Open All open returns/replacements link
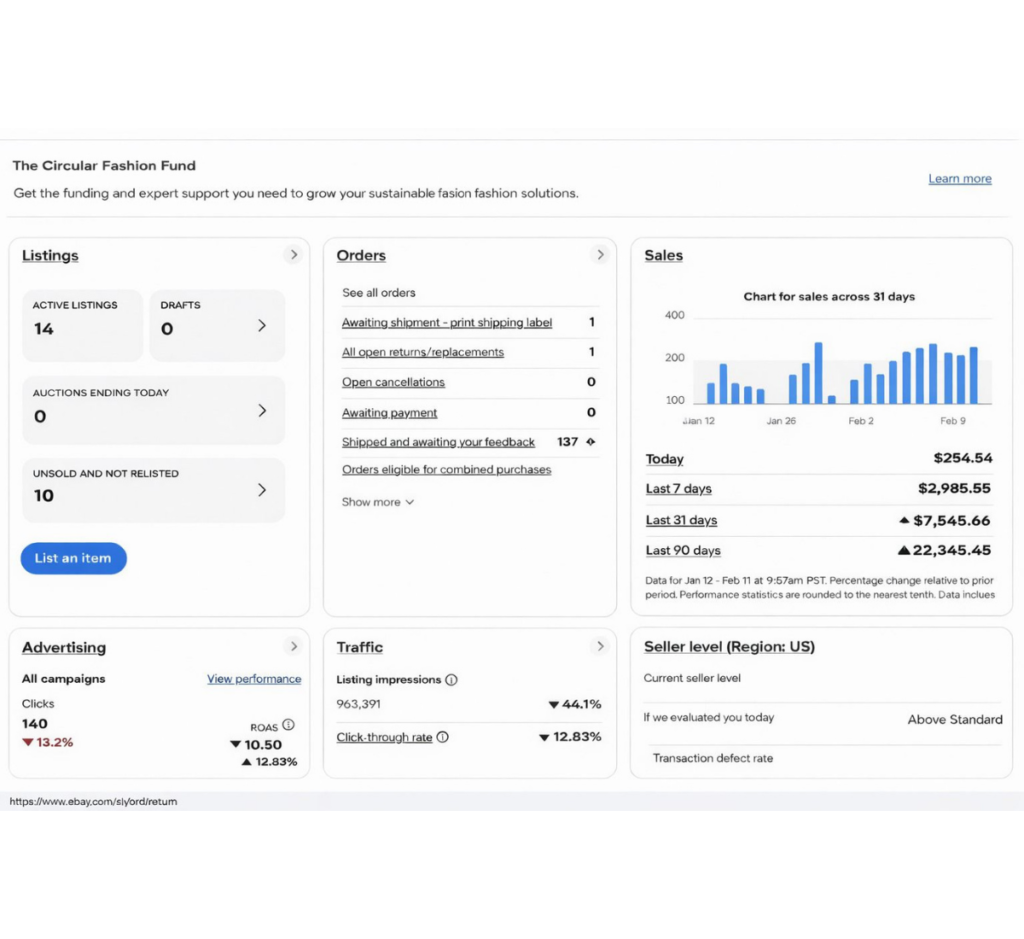This screenshot has height=939, width=1024. pos(423,352)
